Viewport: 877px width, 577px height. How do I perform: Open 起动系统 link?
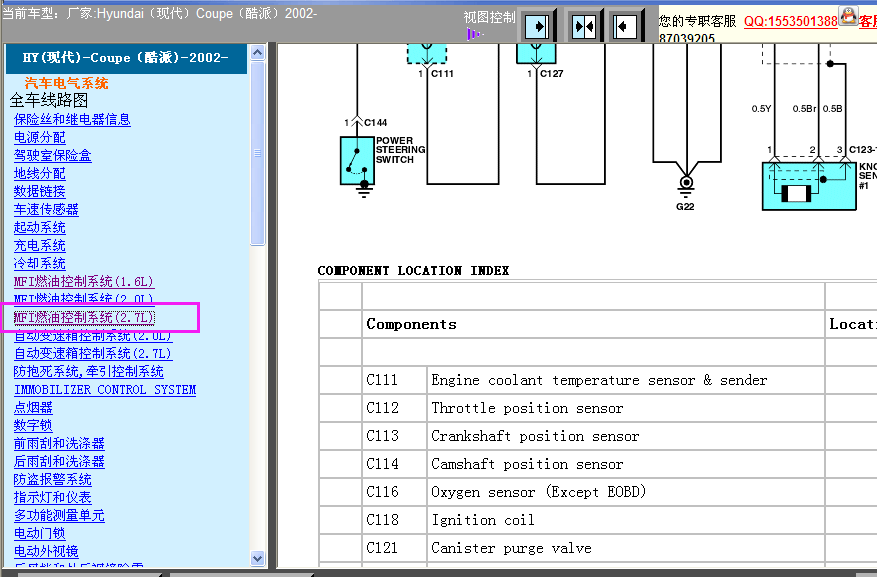pos(40,227)
